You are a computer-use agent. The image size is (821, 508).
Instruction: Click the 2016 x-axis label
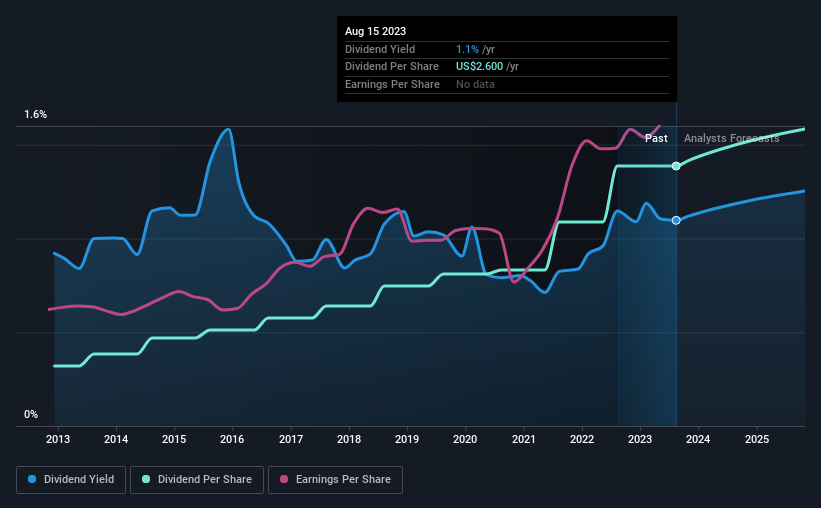pyautogui.click(x=232, y=439)
